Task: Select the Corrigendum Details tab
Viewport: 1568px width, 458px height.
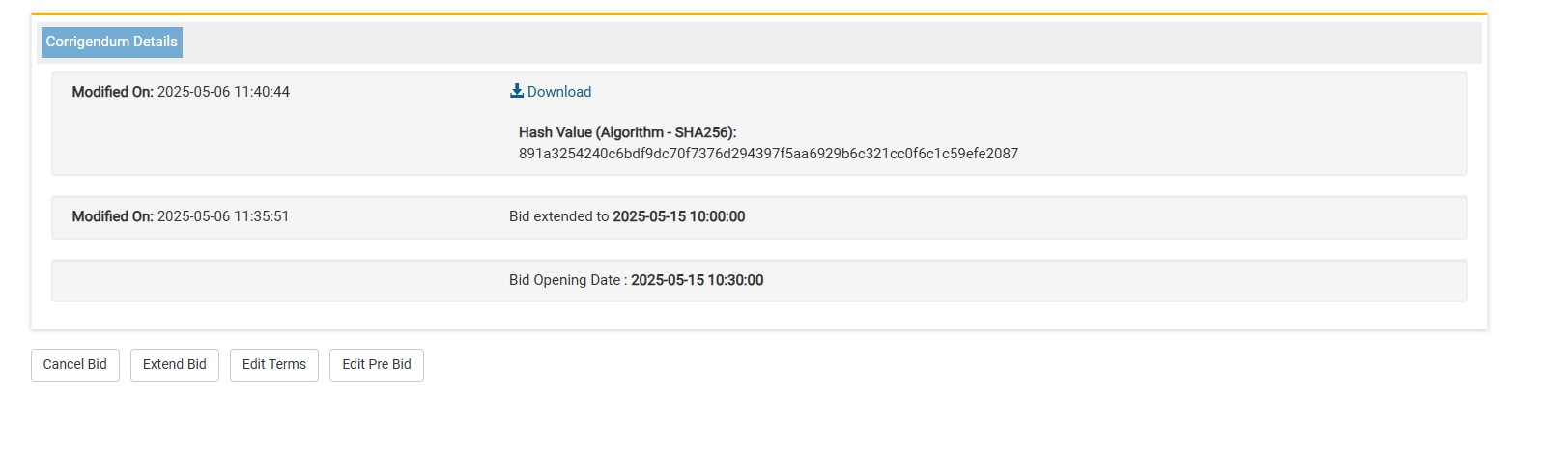Action: point(112,42)
